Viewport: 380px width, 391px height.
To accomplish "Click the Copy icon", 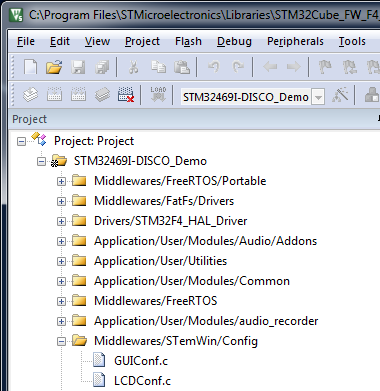I will tap(158, 67).
